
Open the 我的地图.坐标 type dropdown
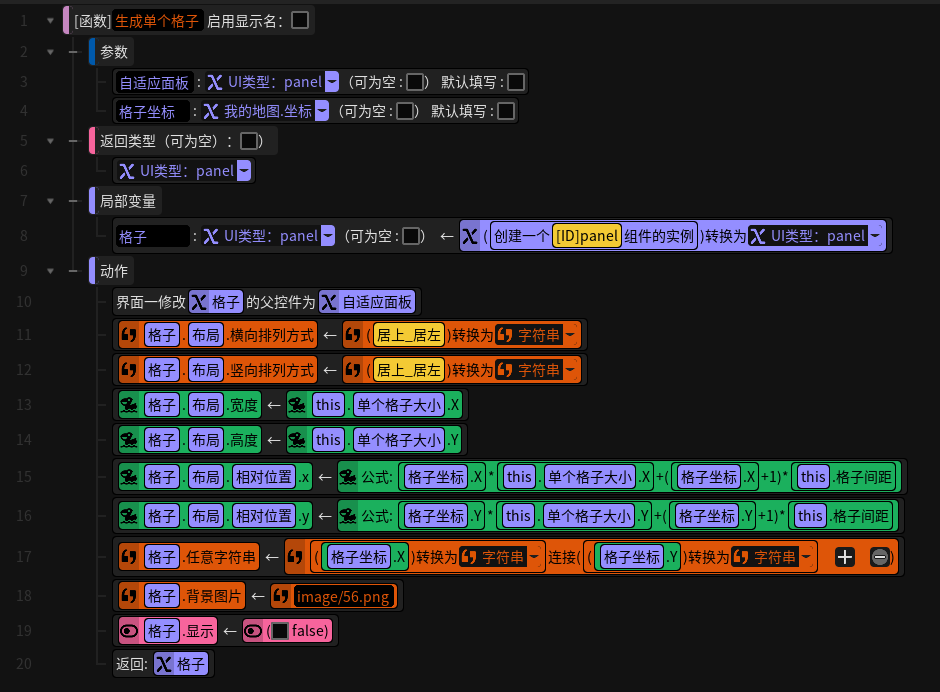[x=322, y=111]
